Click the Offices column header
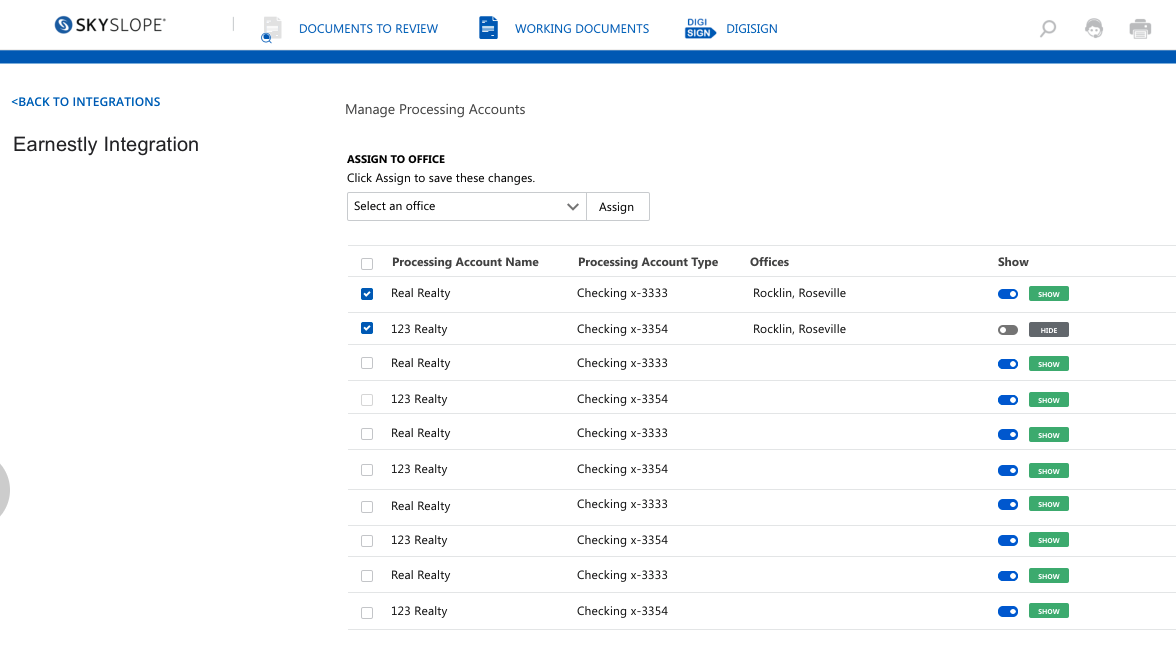Image resolution: width=1176 pixels, height=655 pixels. coord(770,262)
